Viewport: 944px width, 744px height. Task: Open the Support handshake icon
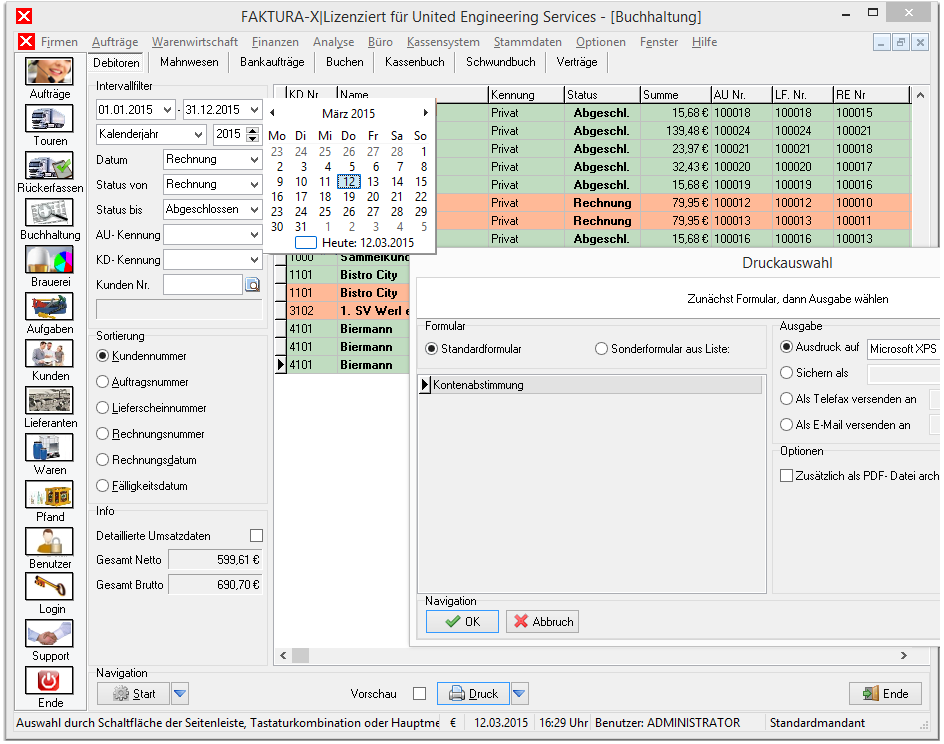pyautogui.click(x=49, y=634)
